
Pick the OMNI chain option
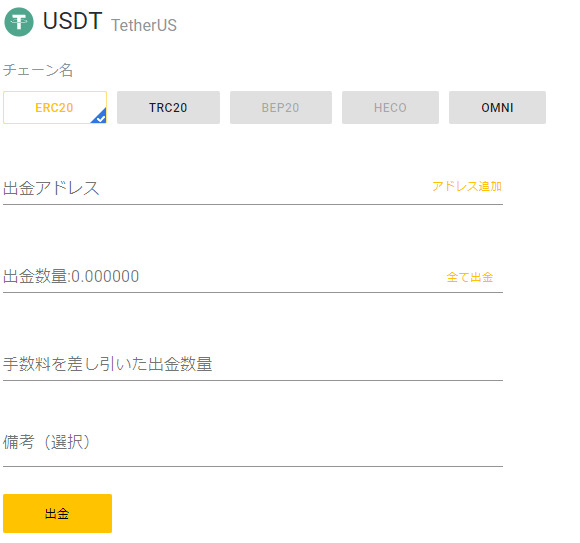(x=497, y=108)
